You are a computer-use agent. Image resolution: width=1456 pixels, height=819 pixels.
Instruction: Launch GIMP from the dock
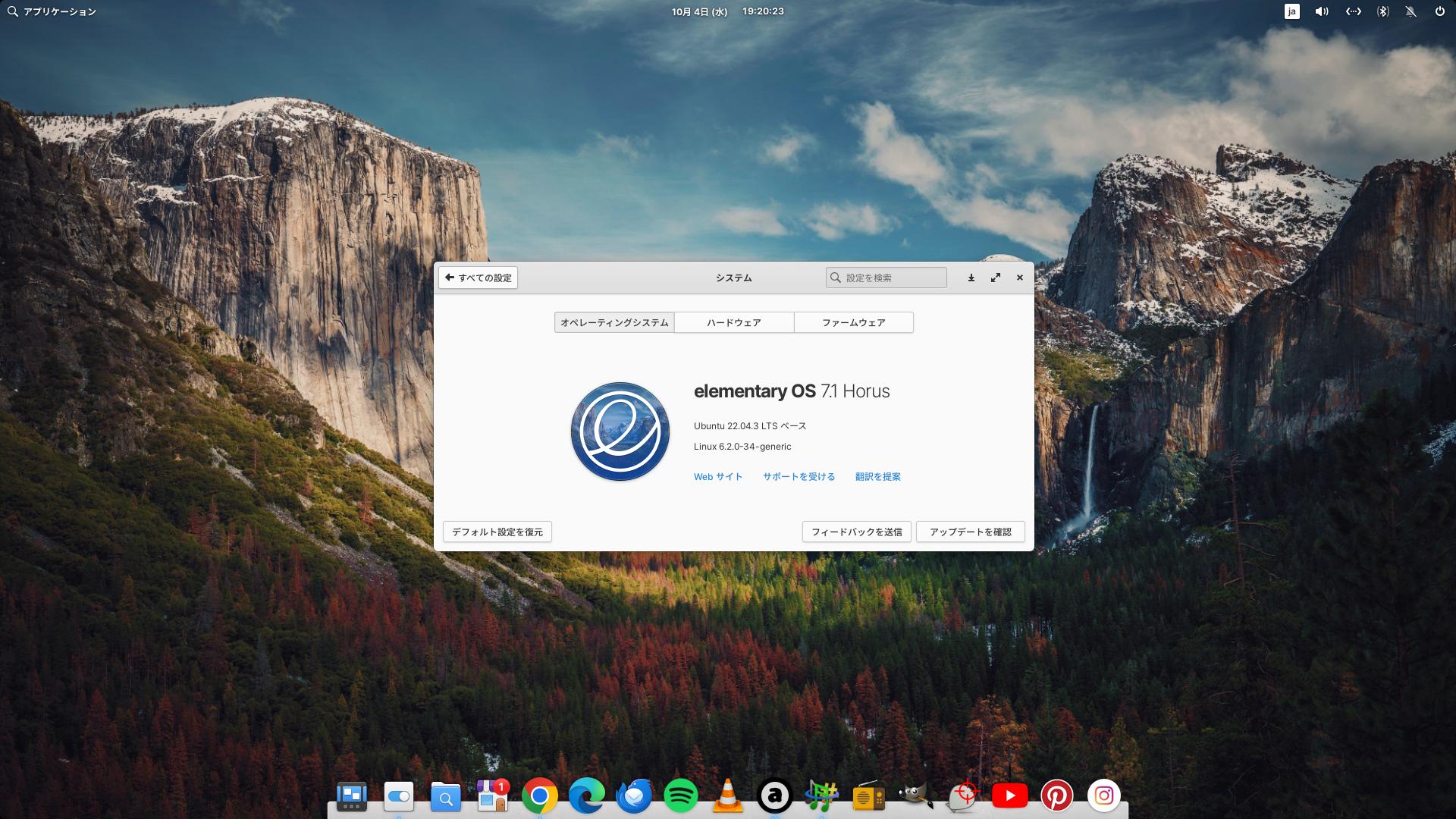tap(916, 795)
